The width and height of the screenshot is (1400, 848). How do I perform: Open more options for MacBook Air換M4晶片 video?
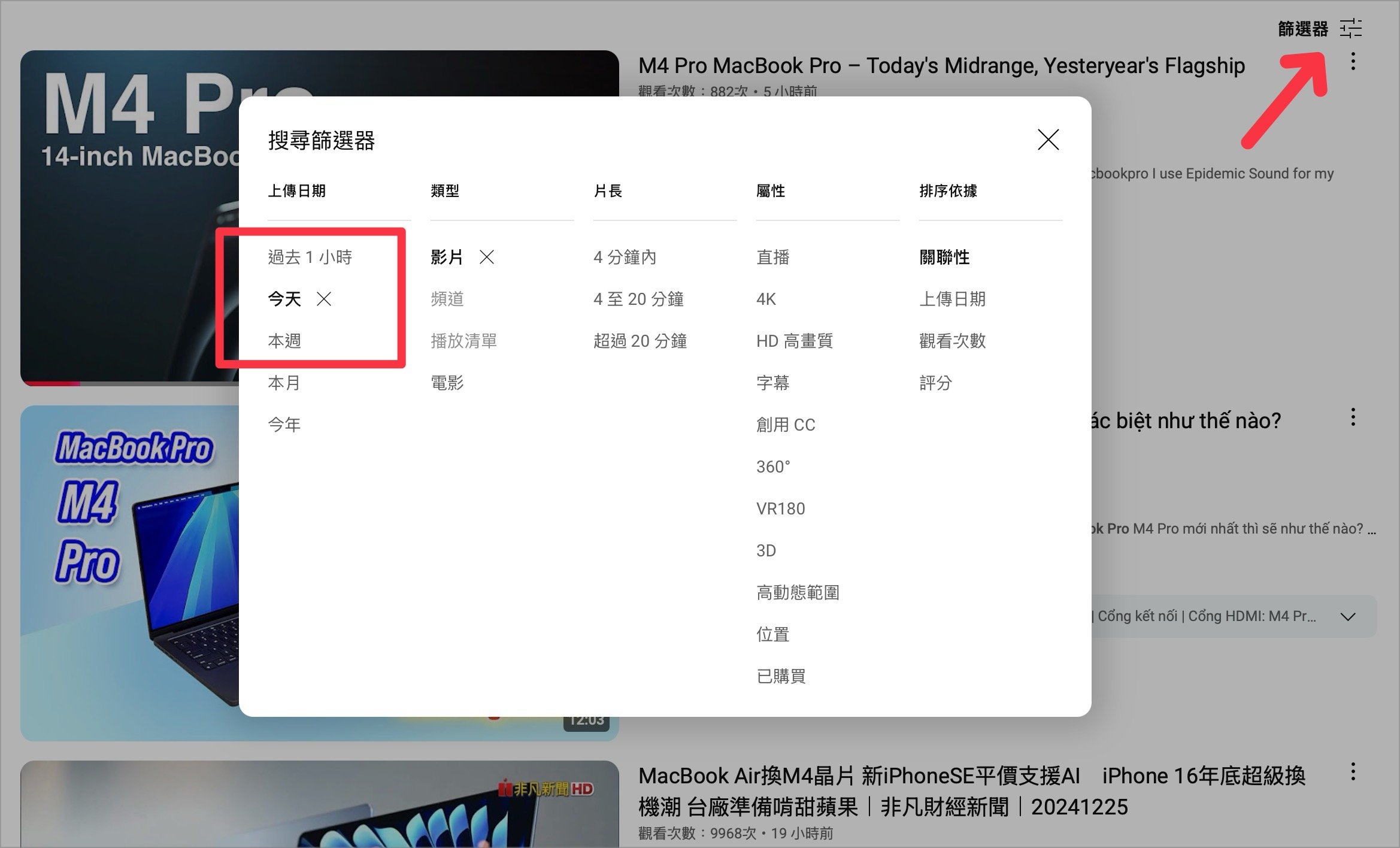(1353, 771)
